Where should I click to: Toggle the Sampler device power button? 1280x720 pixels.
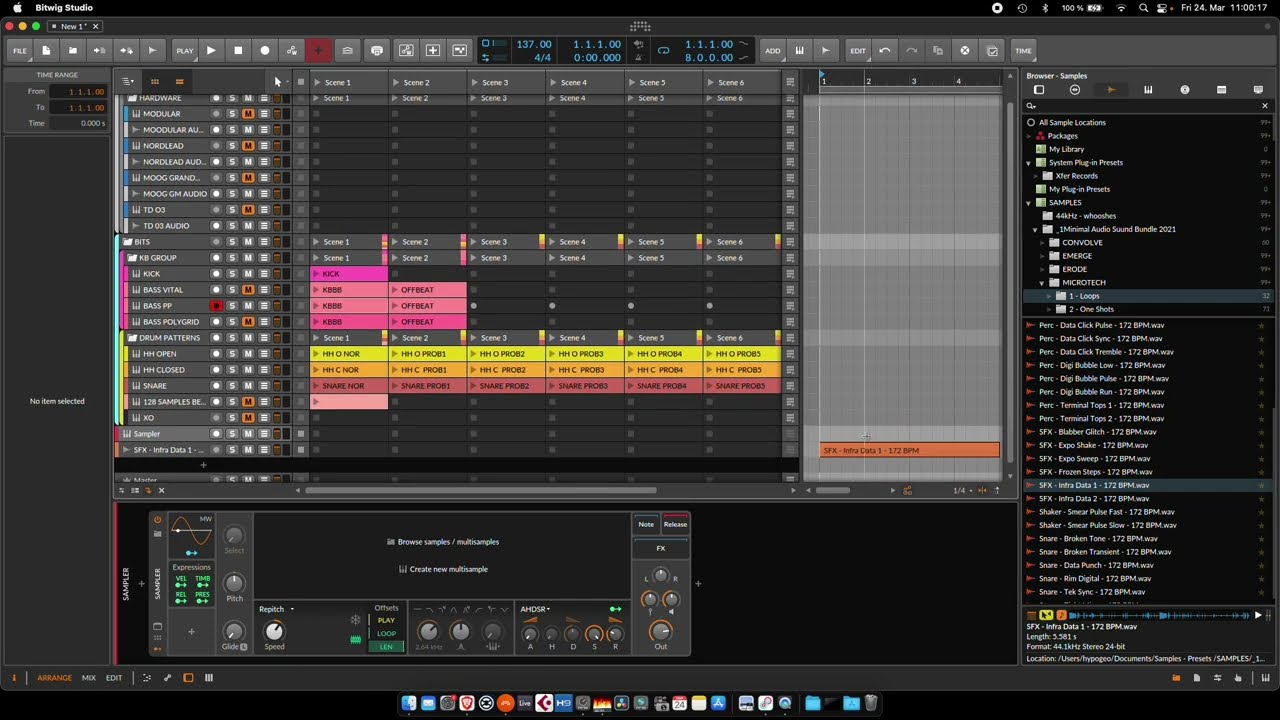[157, 520]
